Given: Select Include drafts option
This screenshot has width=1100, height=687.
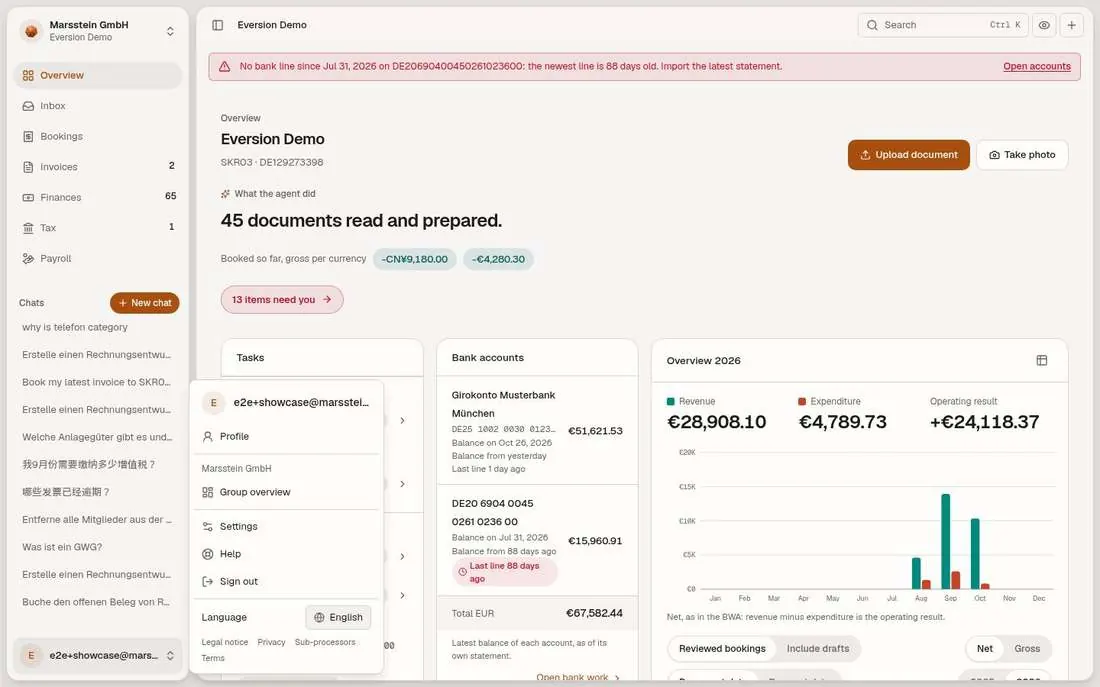Looking at the screenshot, I should [x=817, y=648].
